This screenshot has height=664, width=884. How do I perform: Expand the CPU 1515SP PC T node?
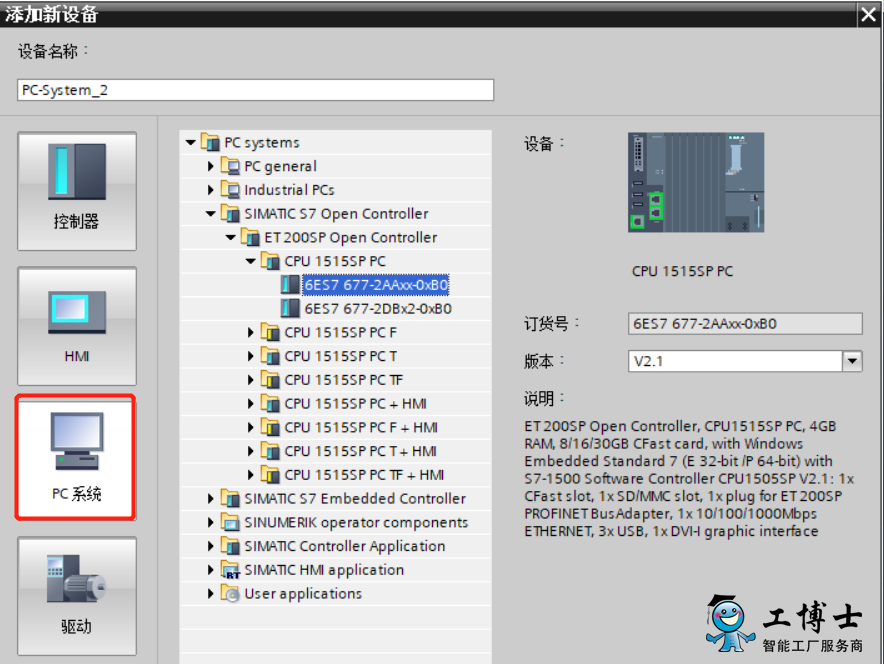coord(250,356)
